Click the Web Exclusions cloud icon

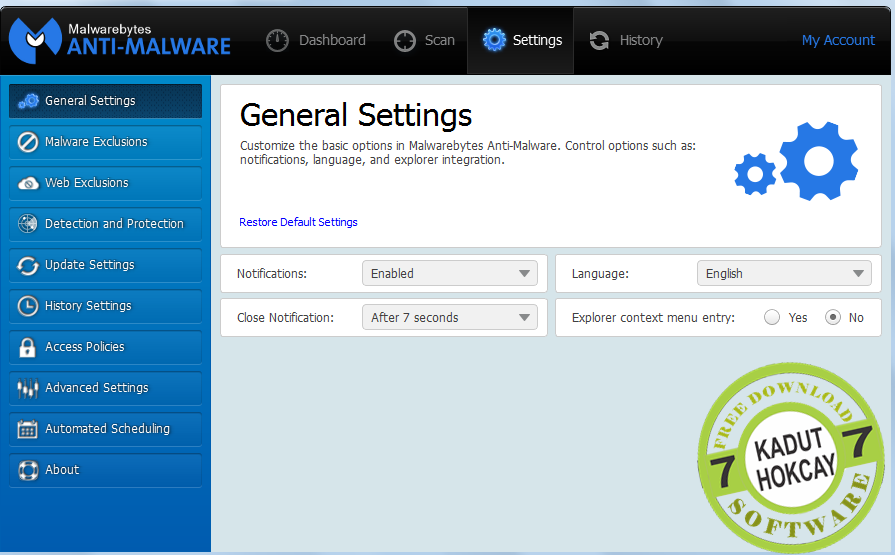[x=28, y=183]
